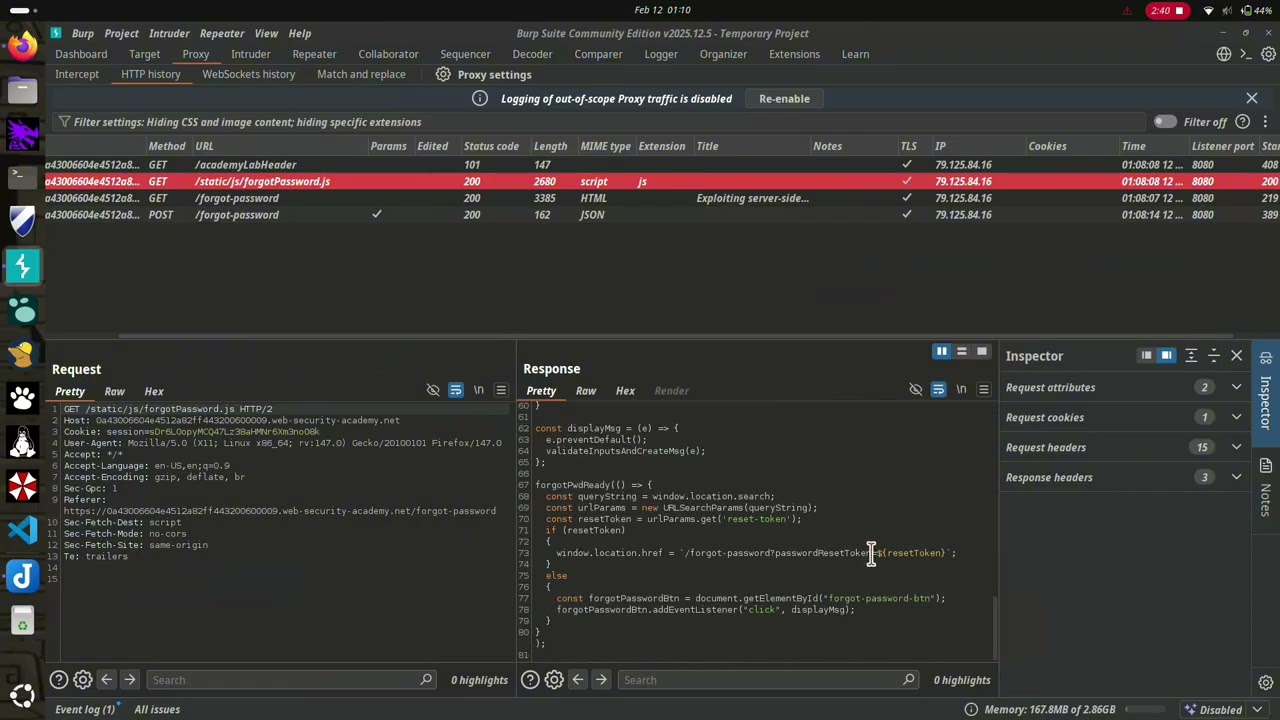Go to previous match in Request search
This screenshot has height=720, width=1280.
107,680
